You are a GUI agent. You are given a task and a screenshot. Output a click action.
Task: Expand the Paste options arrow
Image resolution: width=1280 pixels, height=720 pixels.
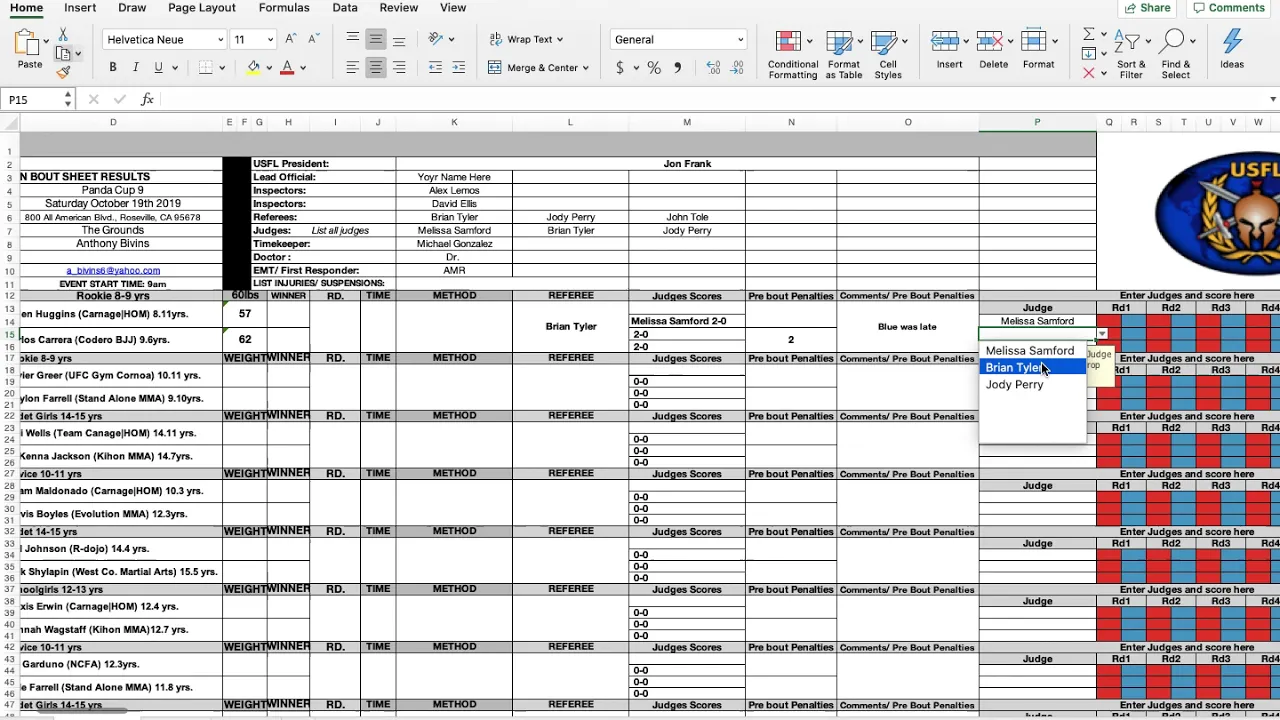click(46, 42)
